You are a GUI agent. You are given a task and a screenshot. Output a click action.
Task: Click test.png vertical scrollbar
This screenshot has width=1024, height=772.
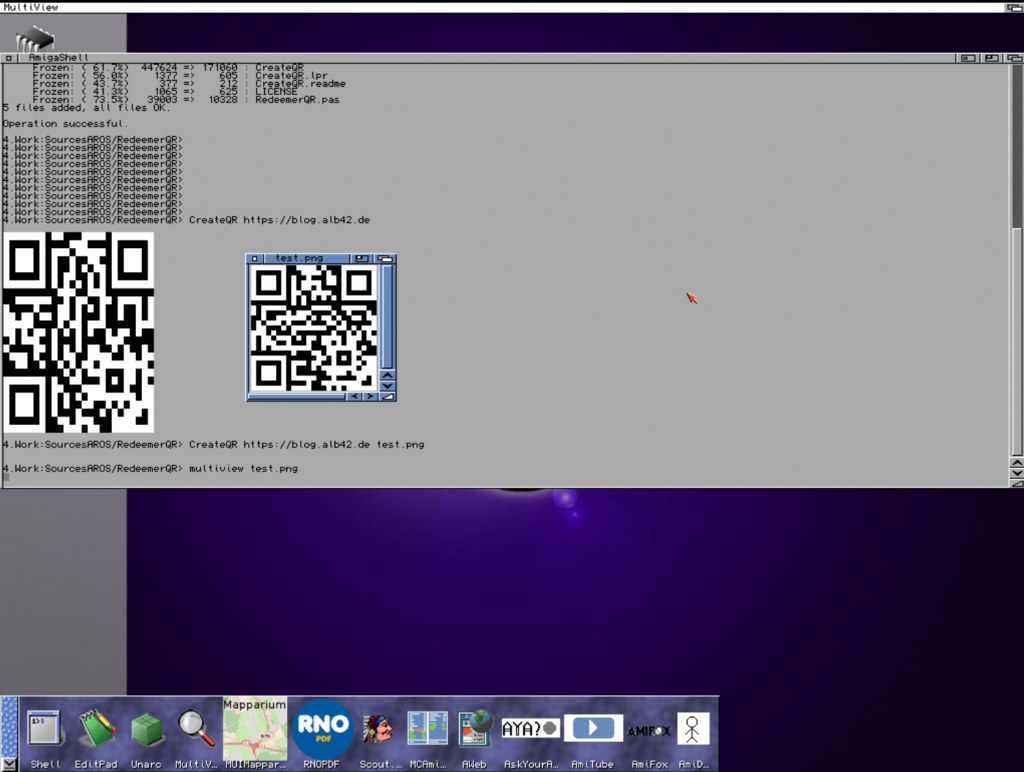tap(387, 317)
